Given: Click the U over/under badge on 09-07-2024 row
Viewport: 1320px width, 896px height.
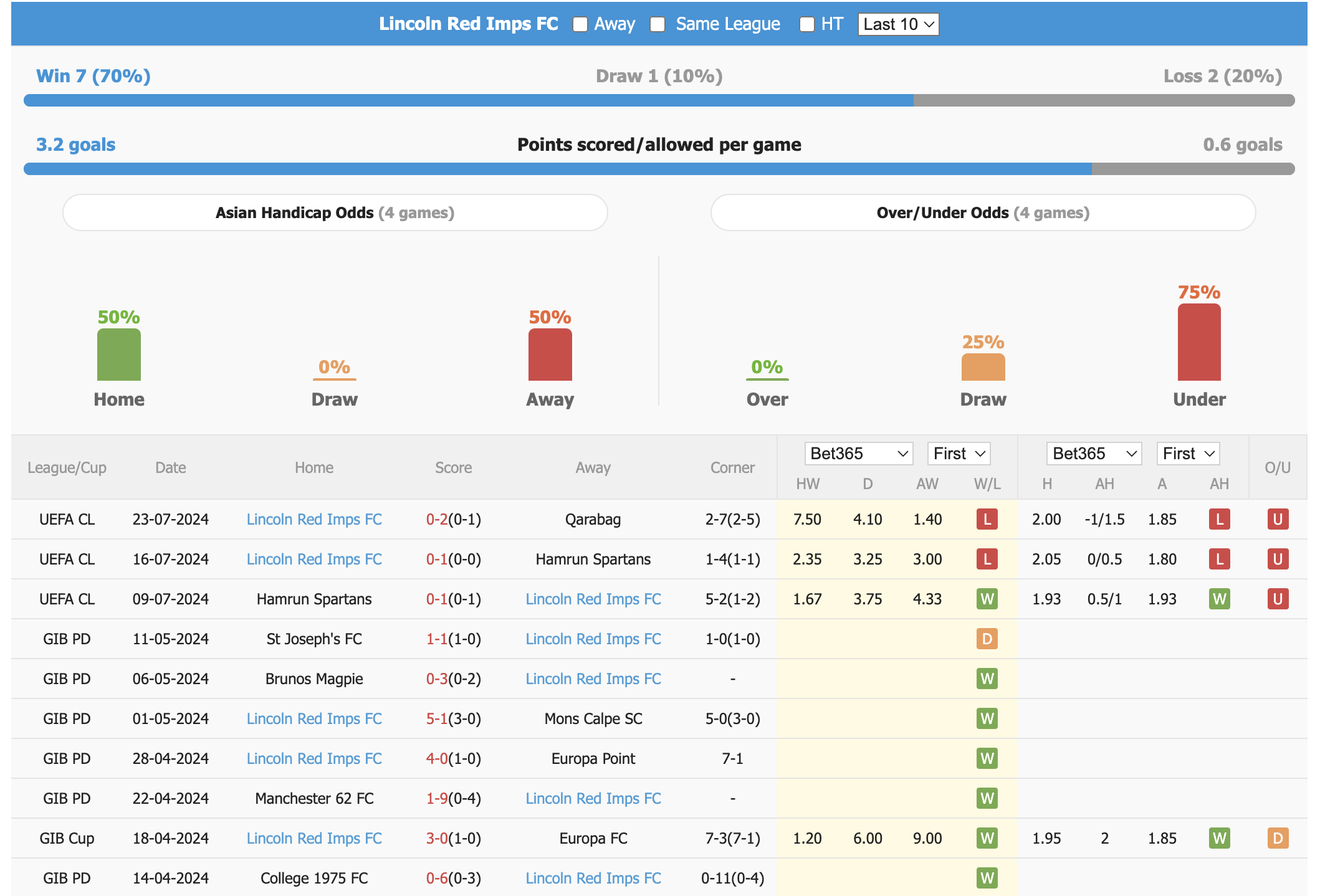Looking at the screenshot, I should pyautogui.click(x=1278, y=599).
